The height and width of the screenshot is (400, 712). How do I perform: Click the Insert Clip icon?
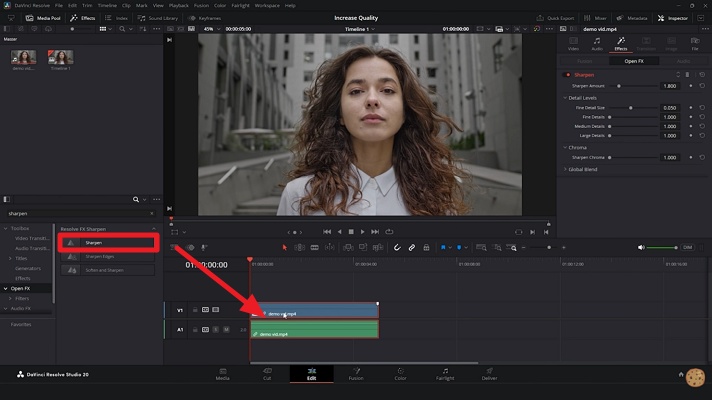348,247
